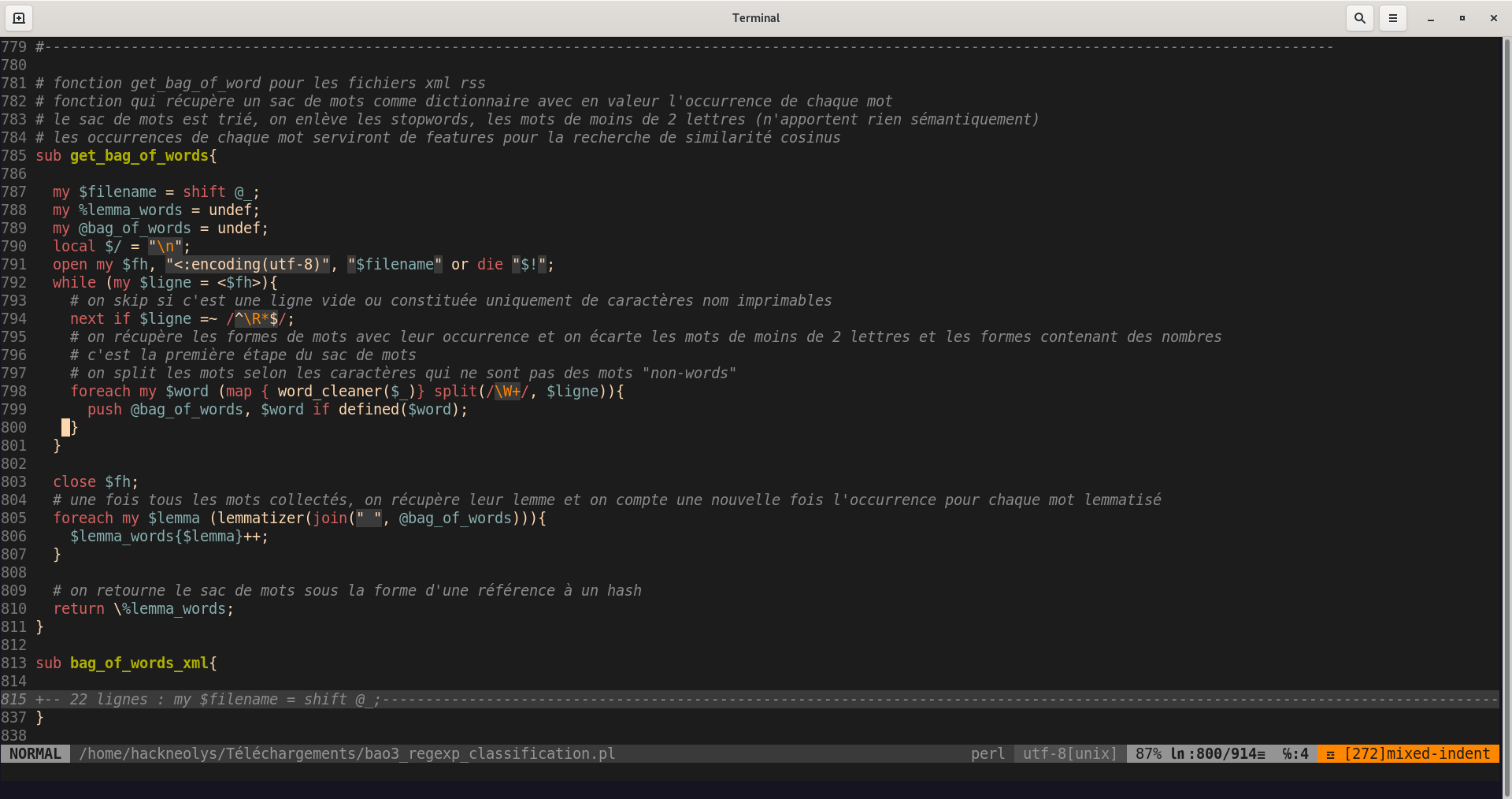Click lemmatizer on line 805
Screen dimensions: 1512x799
pyautogui.click(x=261, y=518)
